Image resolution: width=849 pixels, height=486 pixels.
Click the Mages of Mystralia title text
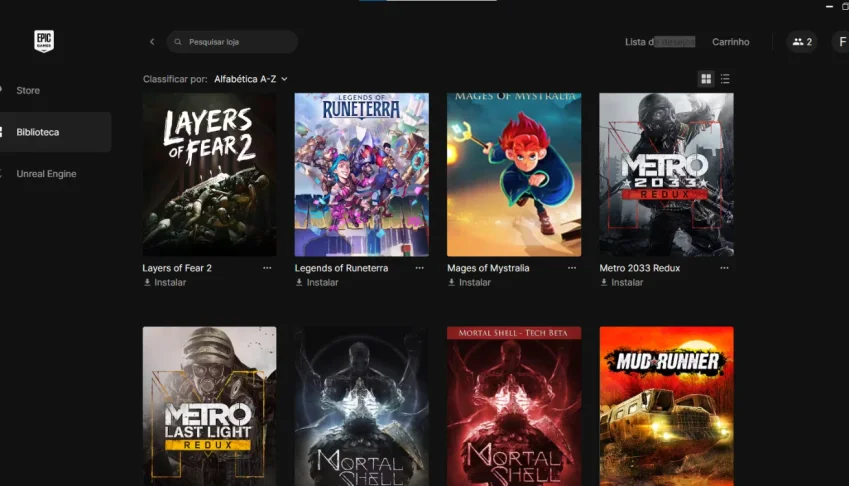coord(488,268)
